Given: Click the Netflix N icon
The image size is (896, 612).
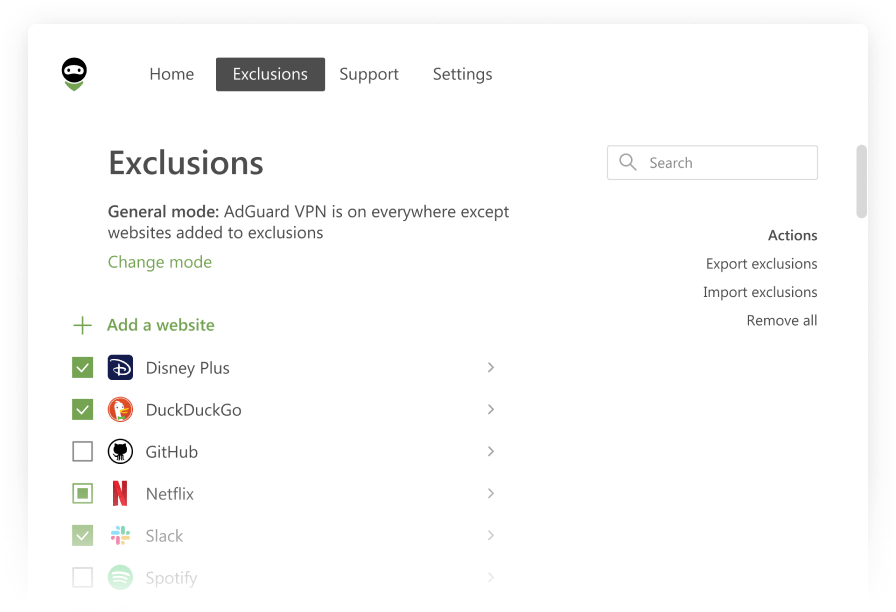Looking at the screenshot, I should pyautogui.click(x=120, y=494).
